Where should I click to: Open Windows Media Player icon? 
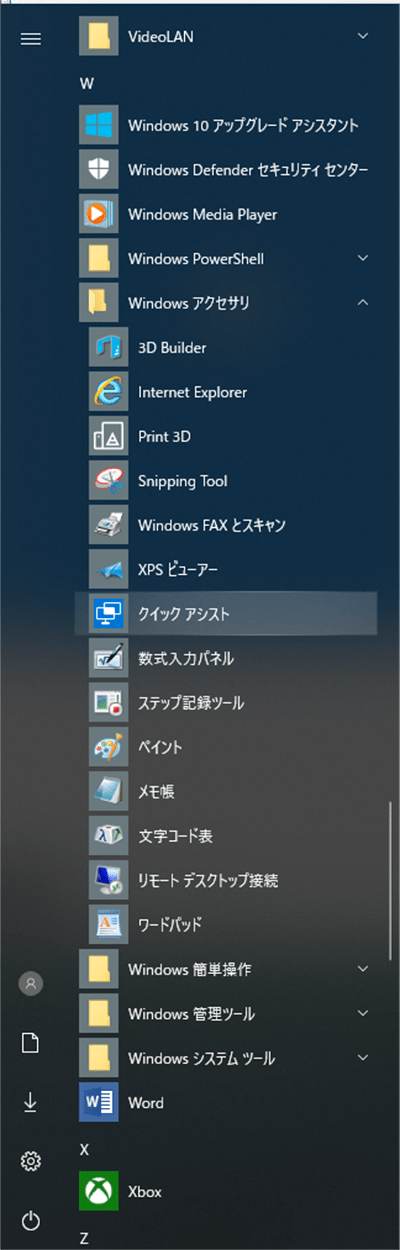point(98,214)
